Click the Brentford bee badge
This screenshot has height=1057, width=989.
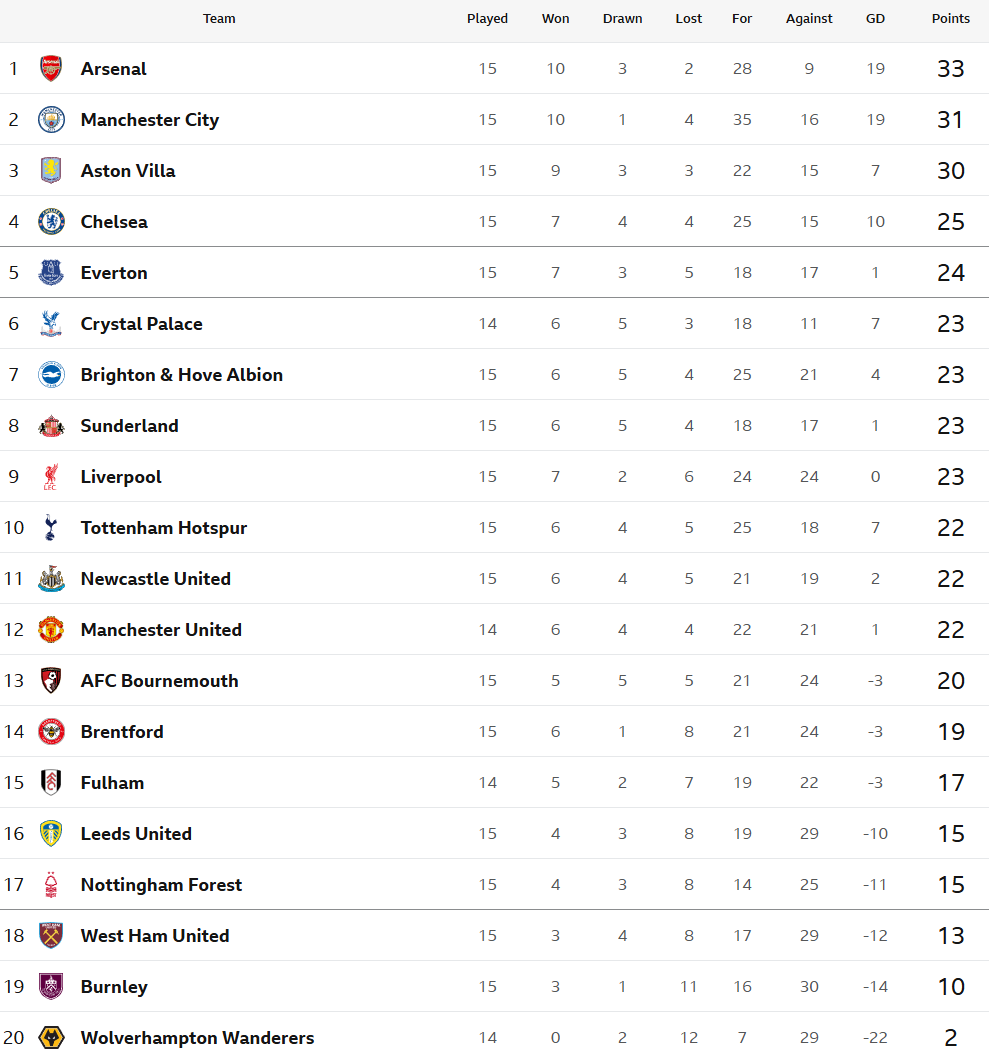coord(51,732)
